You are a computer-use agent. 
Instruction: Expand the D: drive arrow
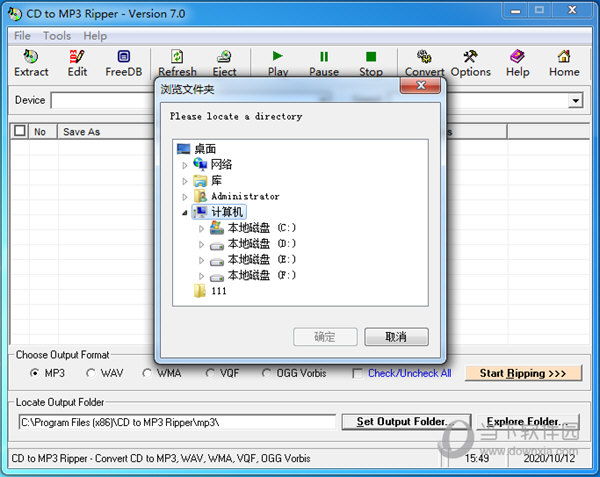201,244
